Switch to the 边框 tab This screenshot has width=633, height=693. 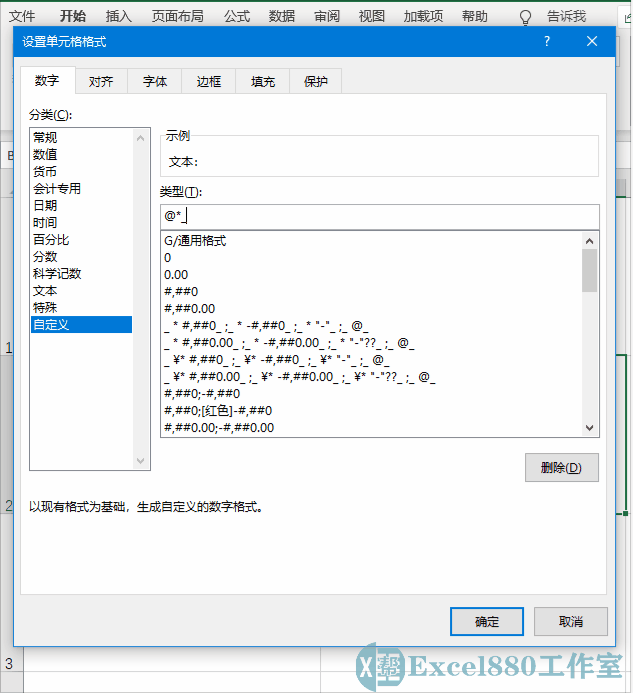tap(209, 81)
